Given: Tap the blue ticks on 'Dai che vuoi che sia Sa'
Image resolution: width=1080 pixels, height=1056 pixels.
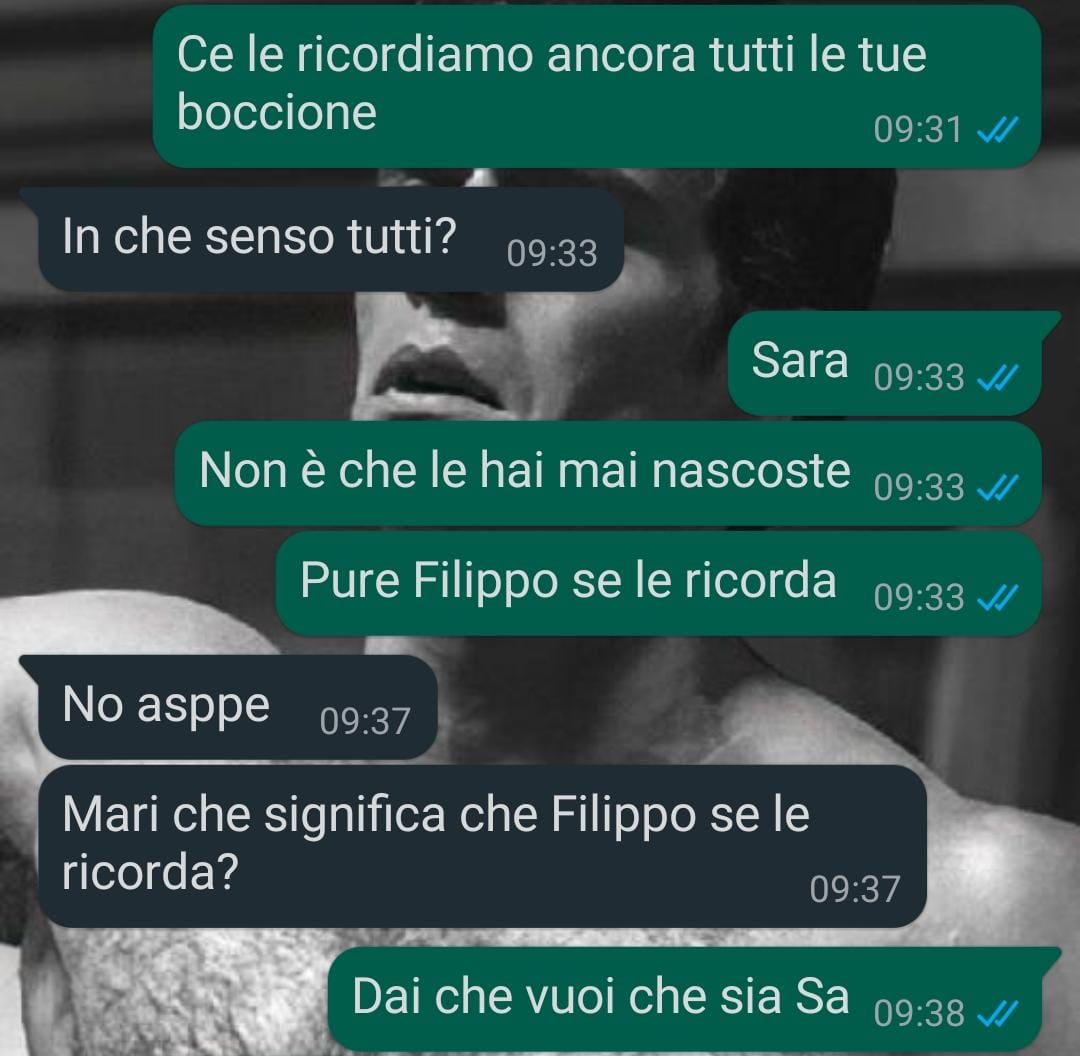Looking at the screenshot, I should [x=997, y=1013].
